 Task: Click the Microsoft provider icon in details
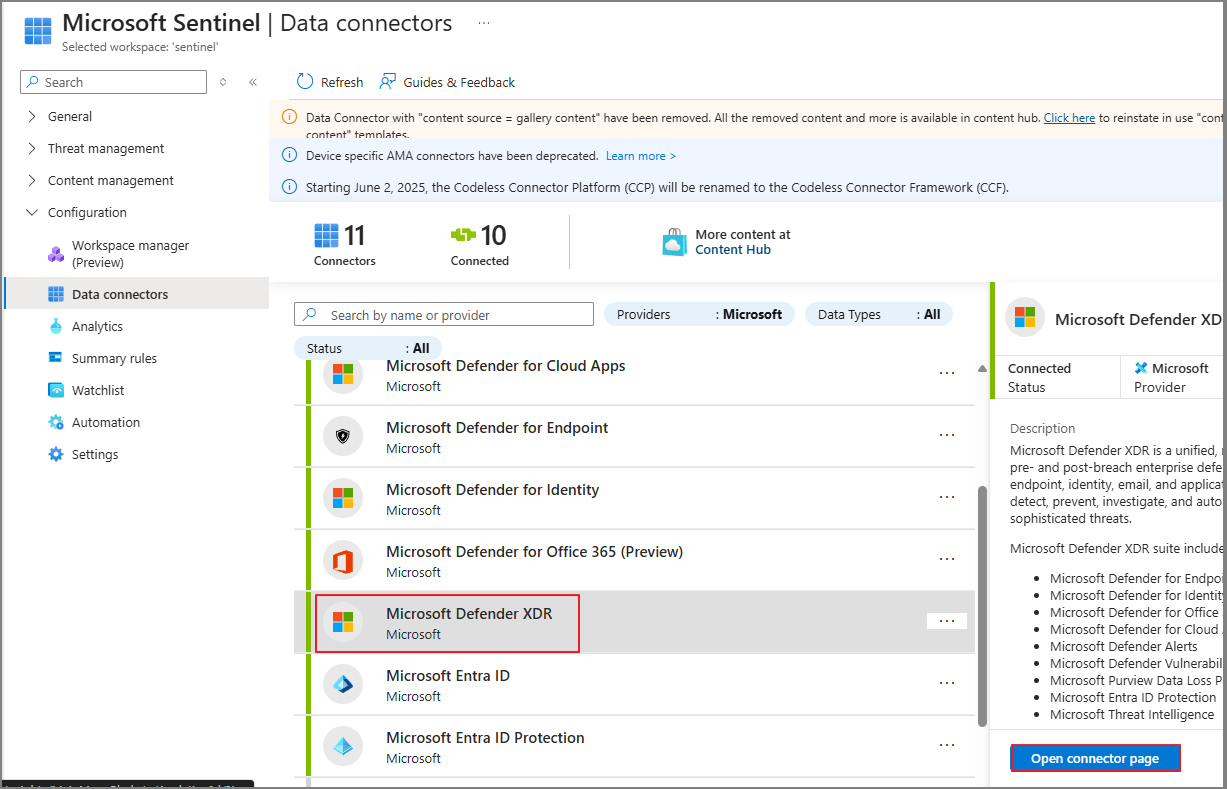coord(1141,368)
